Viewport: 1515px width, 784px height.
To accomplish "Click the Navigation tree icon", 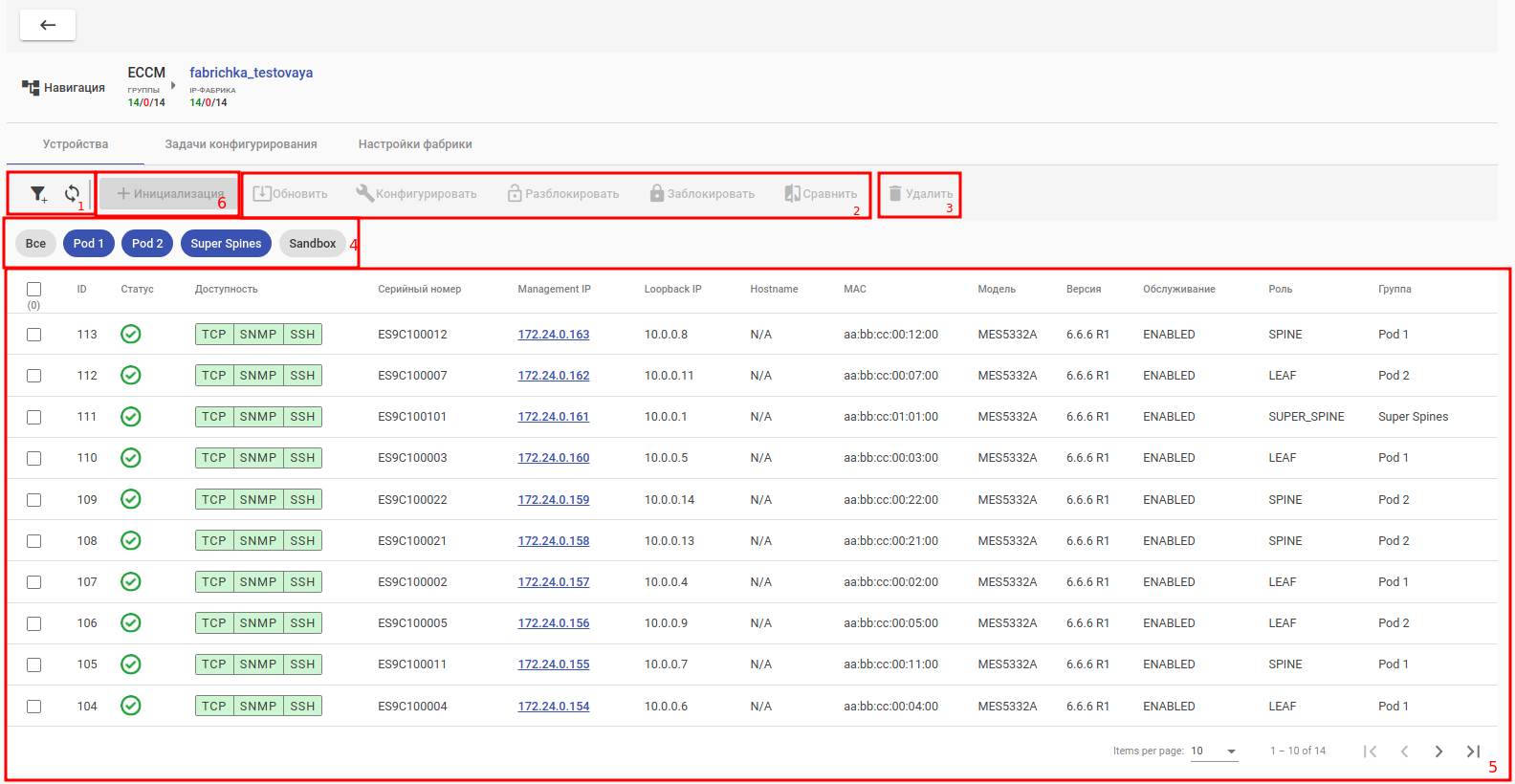I will [x=31, y=88].
